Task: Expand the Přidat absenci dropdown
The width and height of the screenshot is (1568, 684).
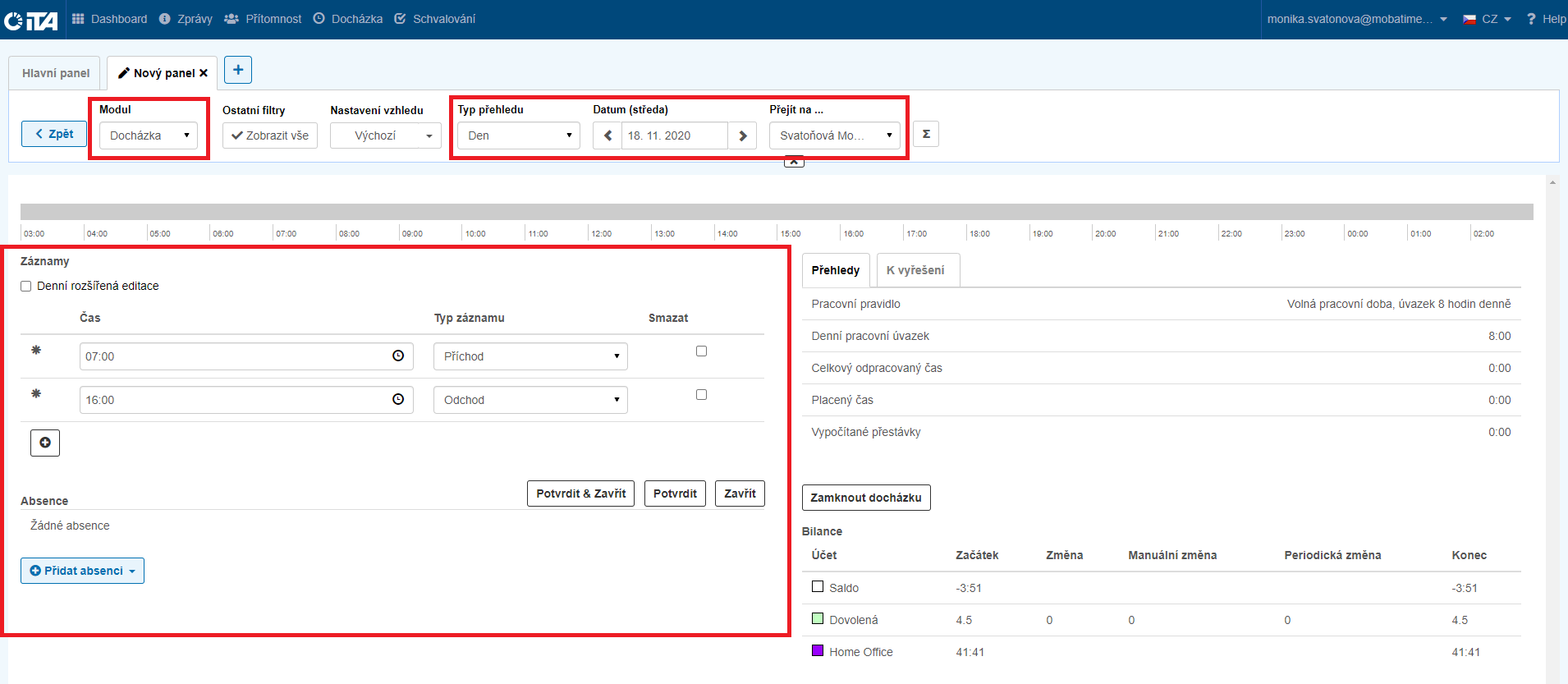Action: (82, 571)
